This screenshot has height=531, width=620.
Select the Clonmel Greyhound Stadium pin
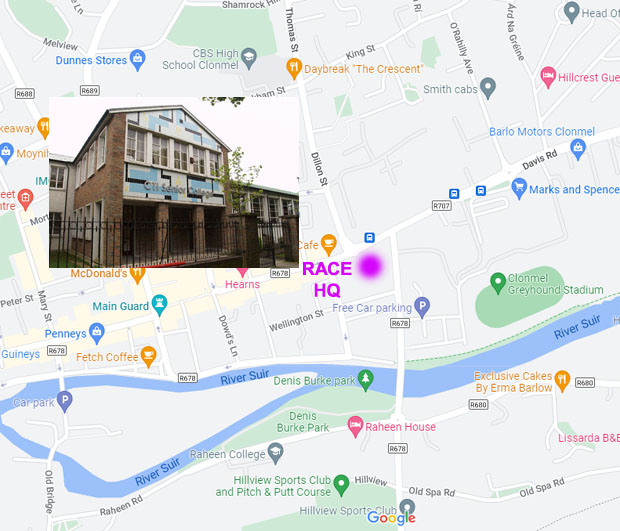point(498,283)
